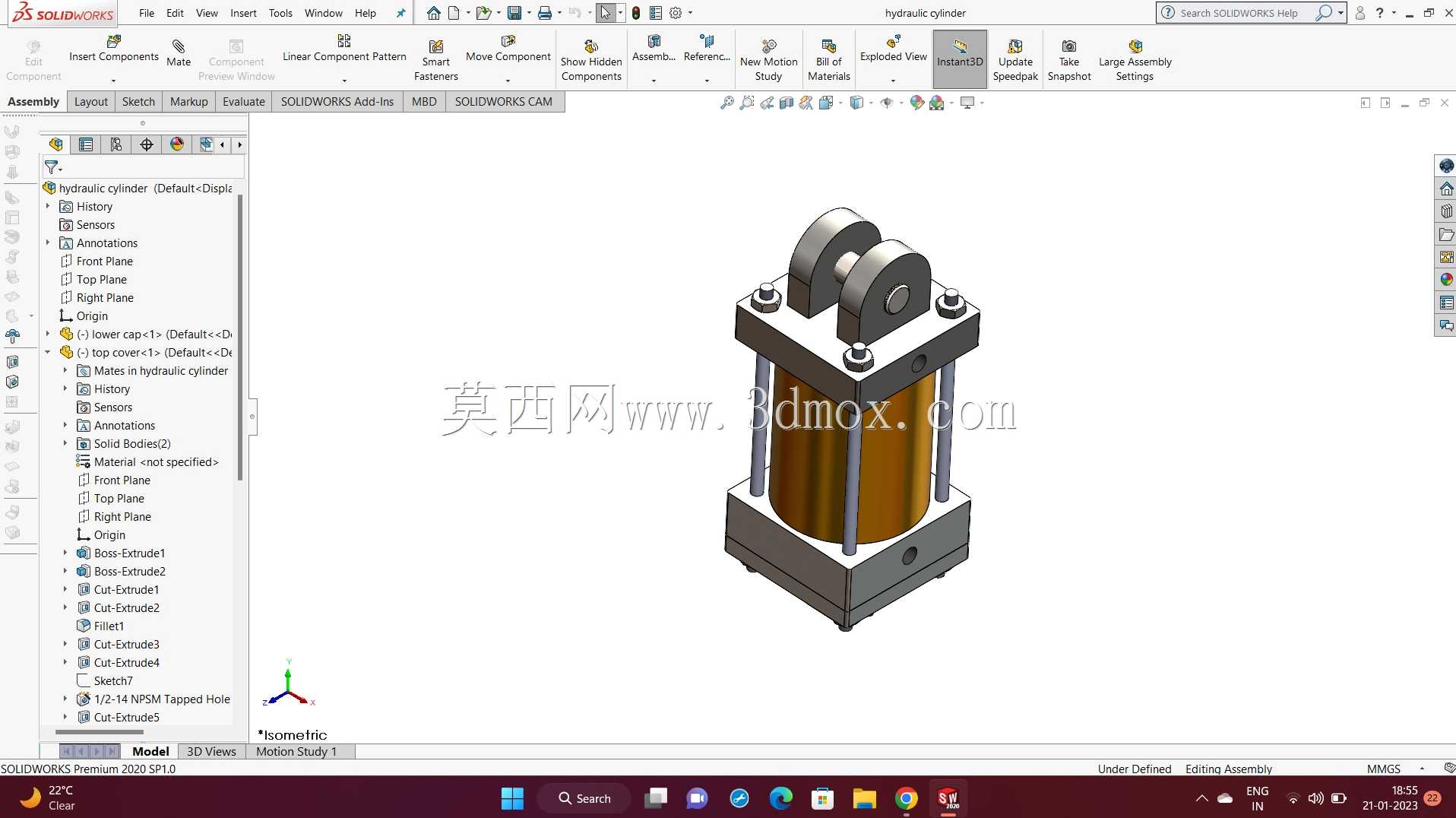Screen dimensions: 1456x818
Task: Expand the Solid Bodies(2) folder
Action: [x=65, y=443]
